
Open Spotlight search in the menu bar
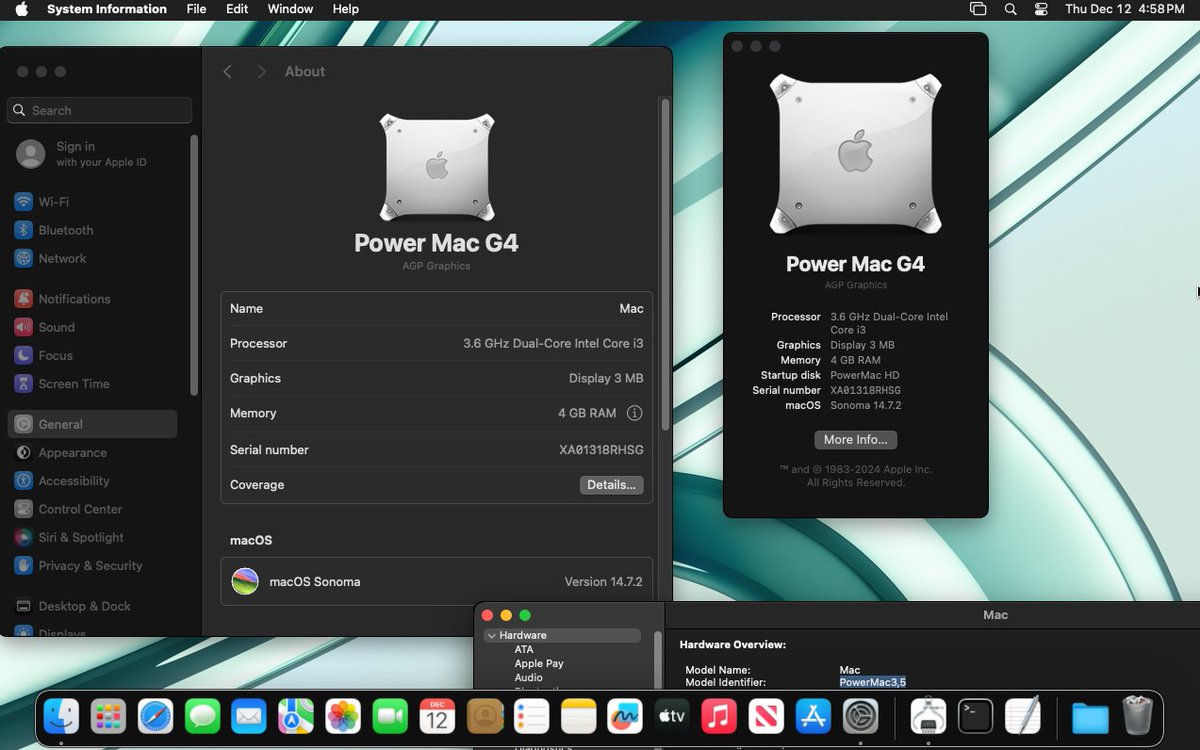pos(1010,9)
